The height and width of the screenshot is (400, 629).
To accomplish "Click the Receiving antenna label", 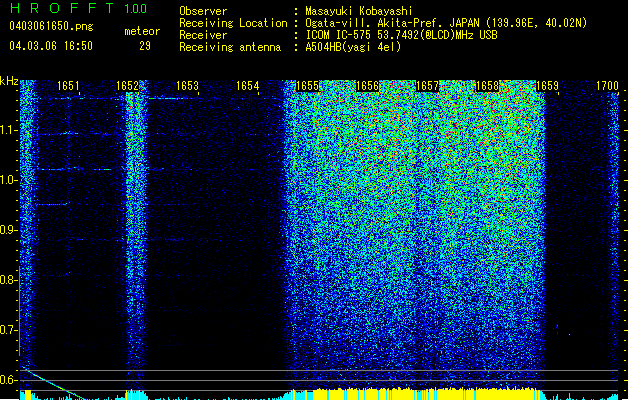I will click(x=230, y=47).
